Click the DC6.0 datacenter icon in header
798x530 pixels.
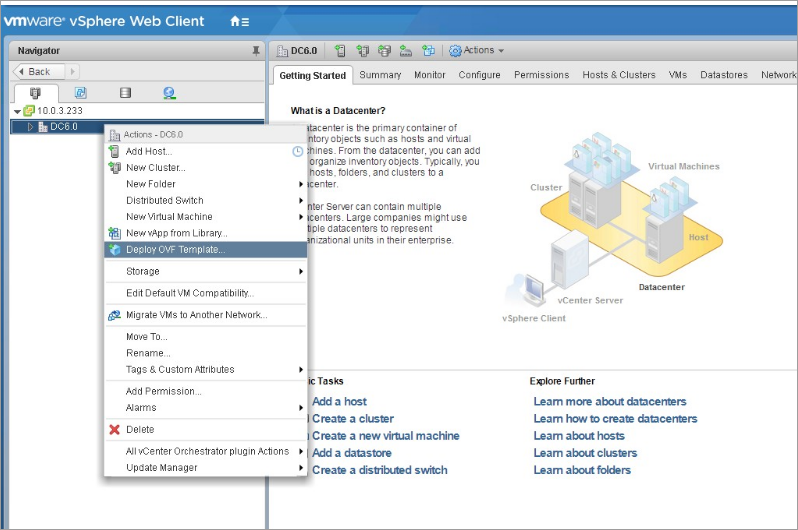coord(282,50)
